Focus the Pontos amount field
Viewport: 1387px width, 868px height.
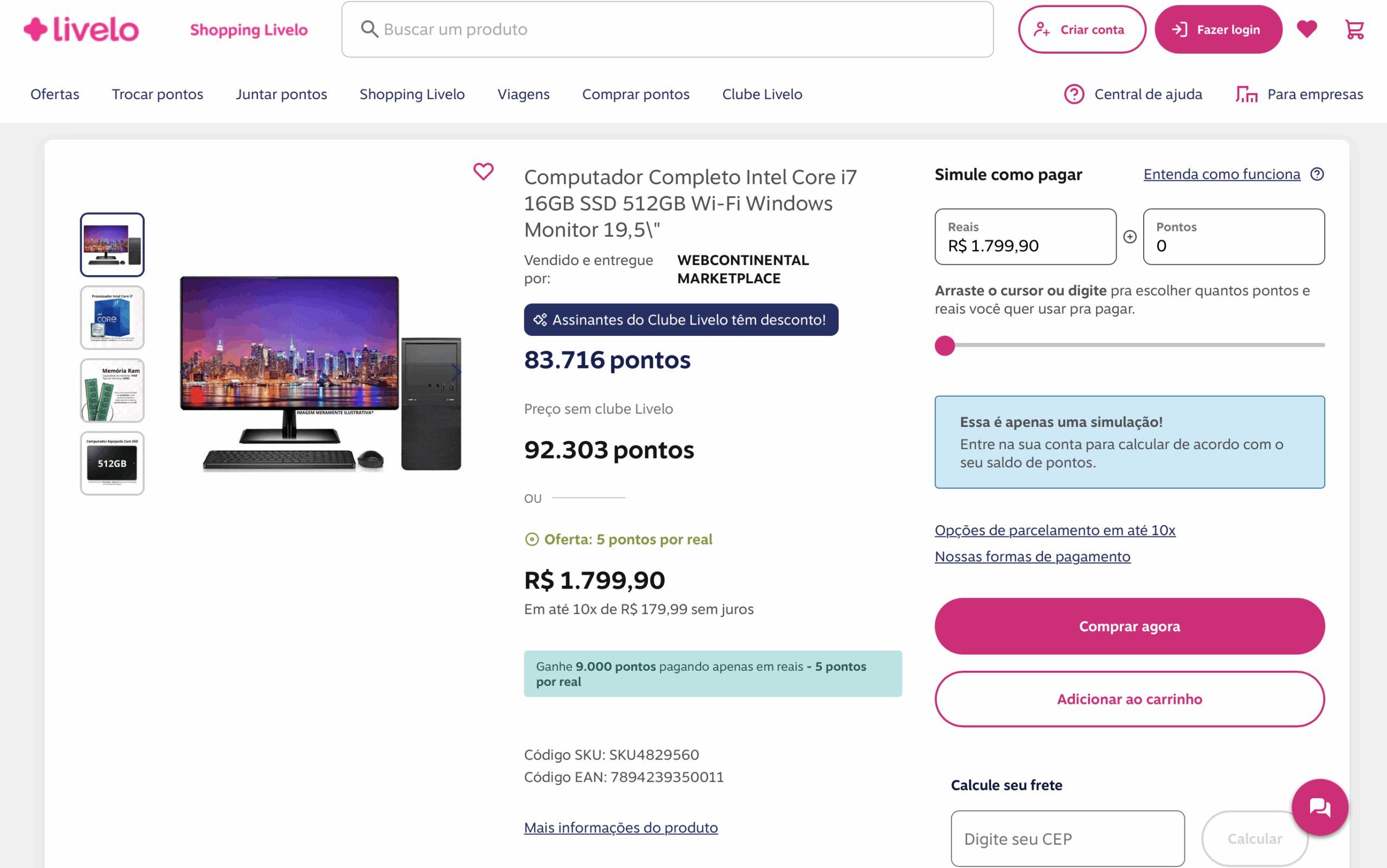[x=1234, y=237]
